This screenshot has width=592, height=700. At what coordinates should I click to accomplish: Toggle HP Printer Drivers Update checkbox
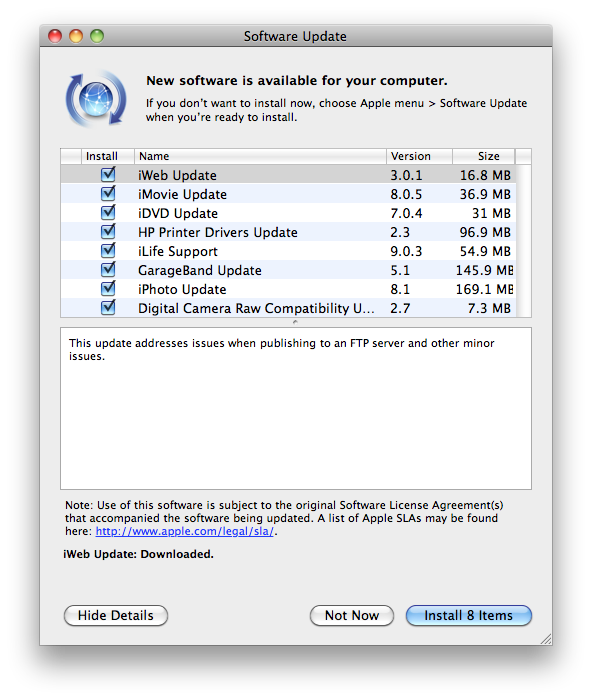click(108, 231)
